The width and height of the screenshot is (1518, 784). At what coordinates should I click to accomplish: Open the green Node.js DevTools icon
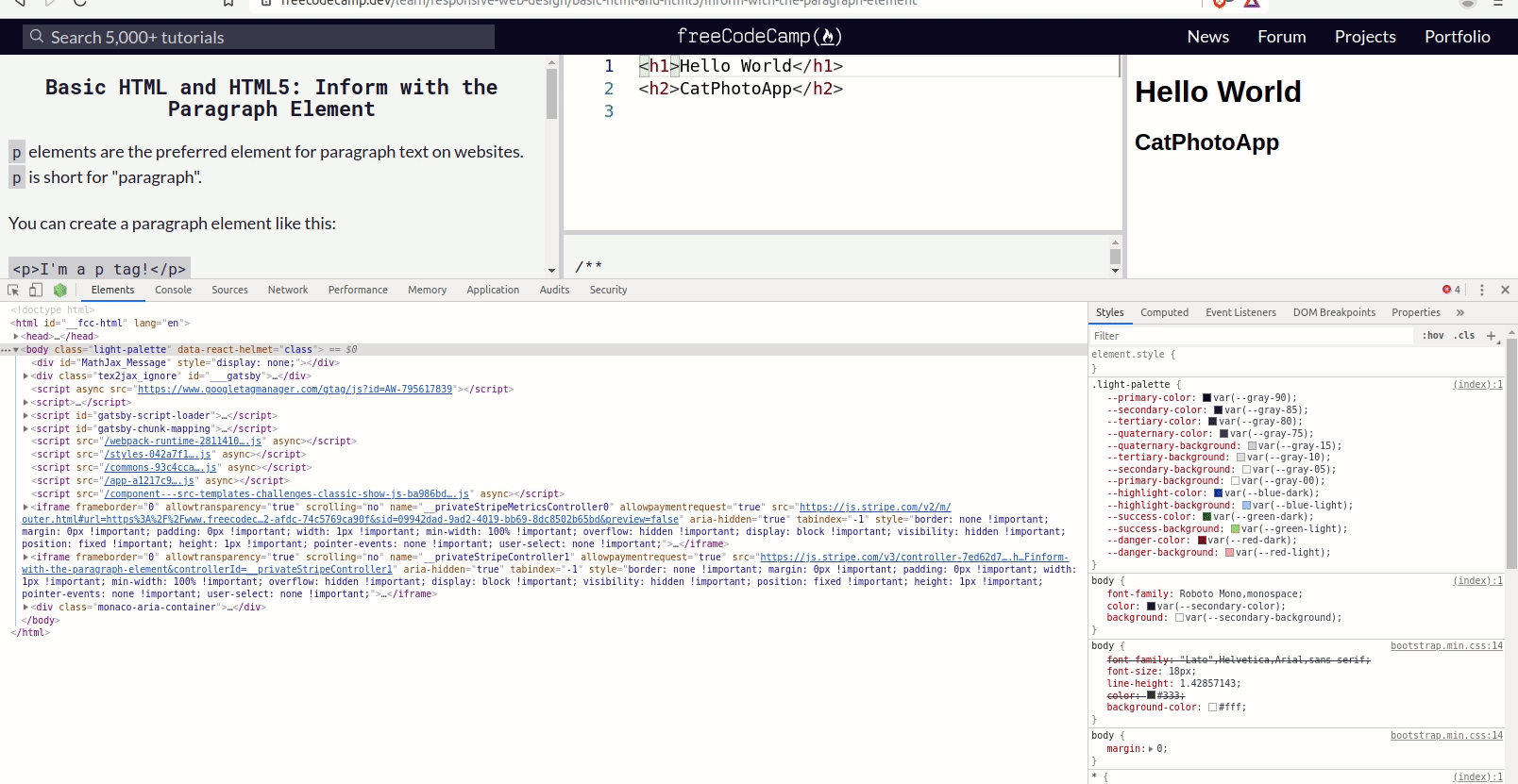(60, 290)
